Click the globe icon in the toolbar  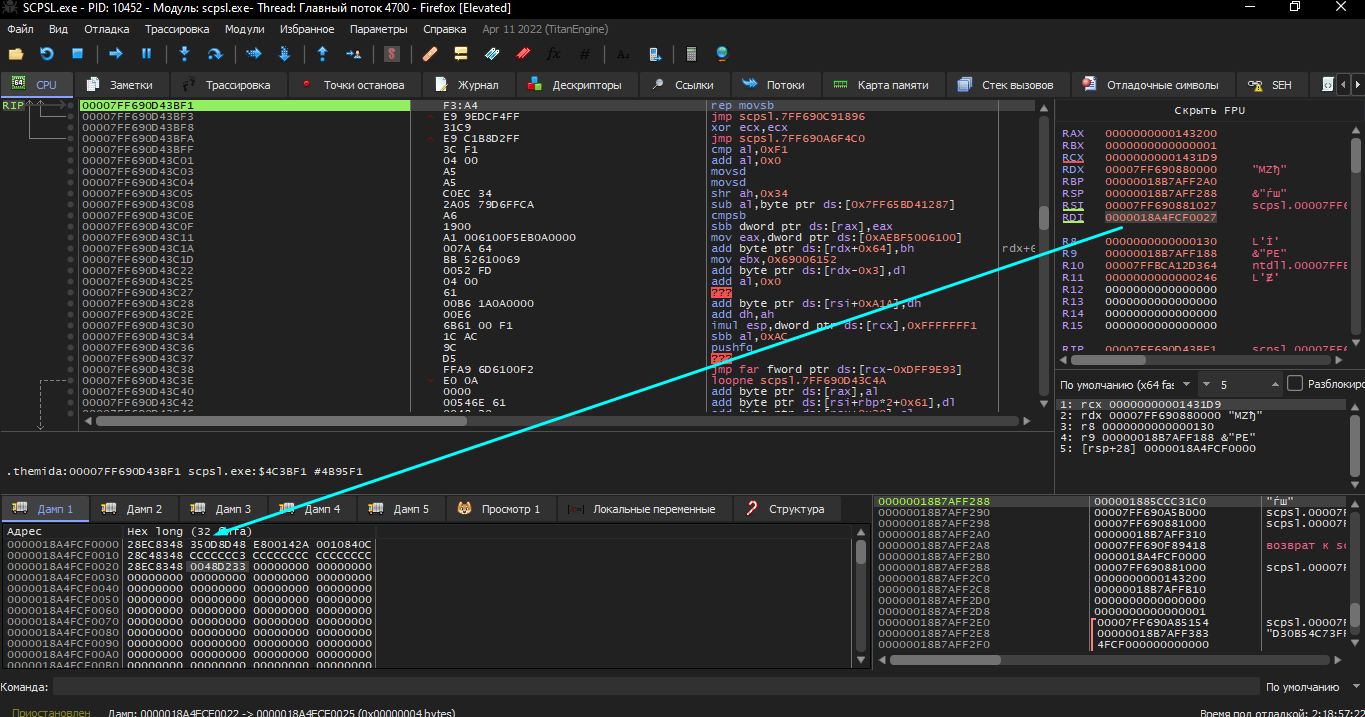click(722, 53)
